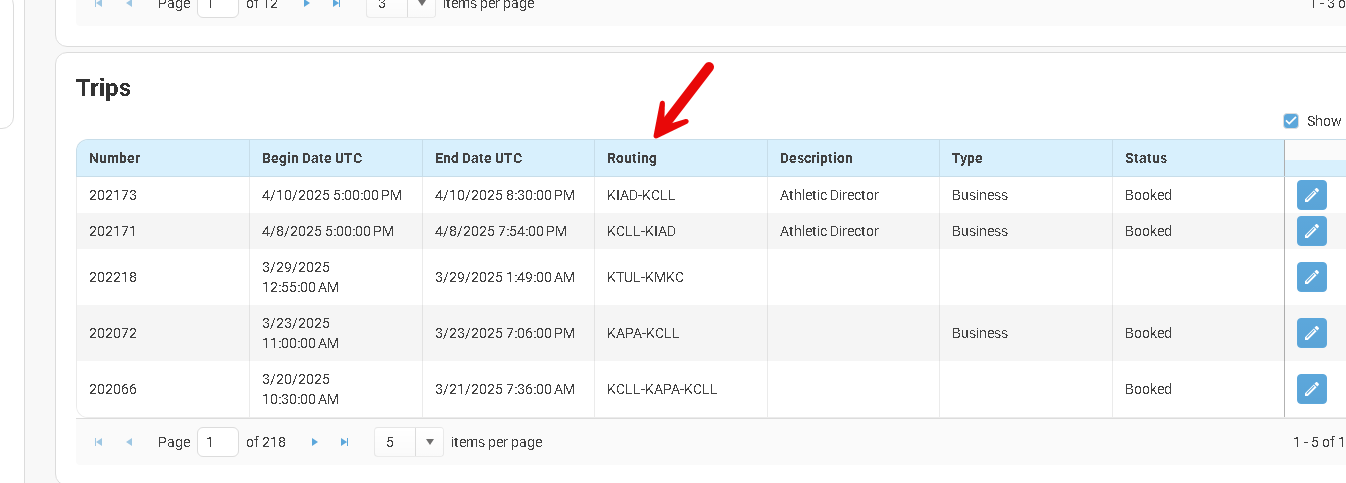The image size is (1346, 483).
Task: Go to next page of Trips table
Action: (x=315, y=442)
